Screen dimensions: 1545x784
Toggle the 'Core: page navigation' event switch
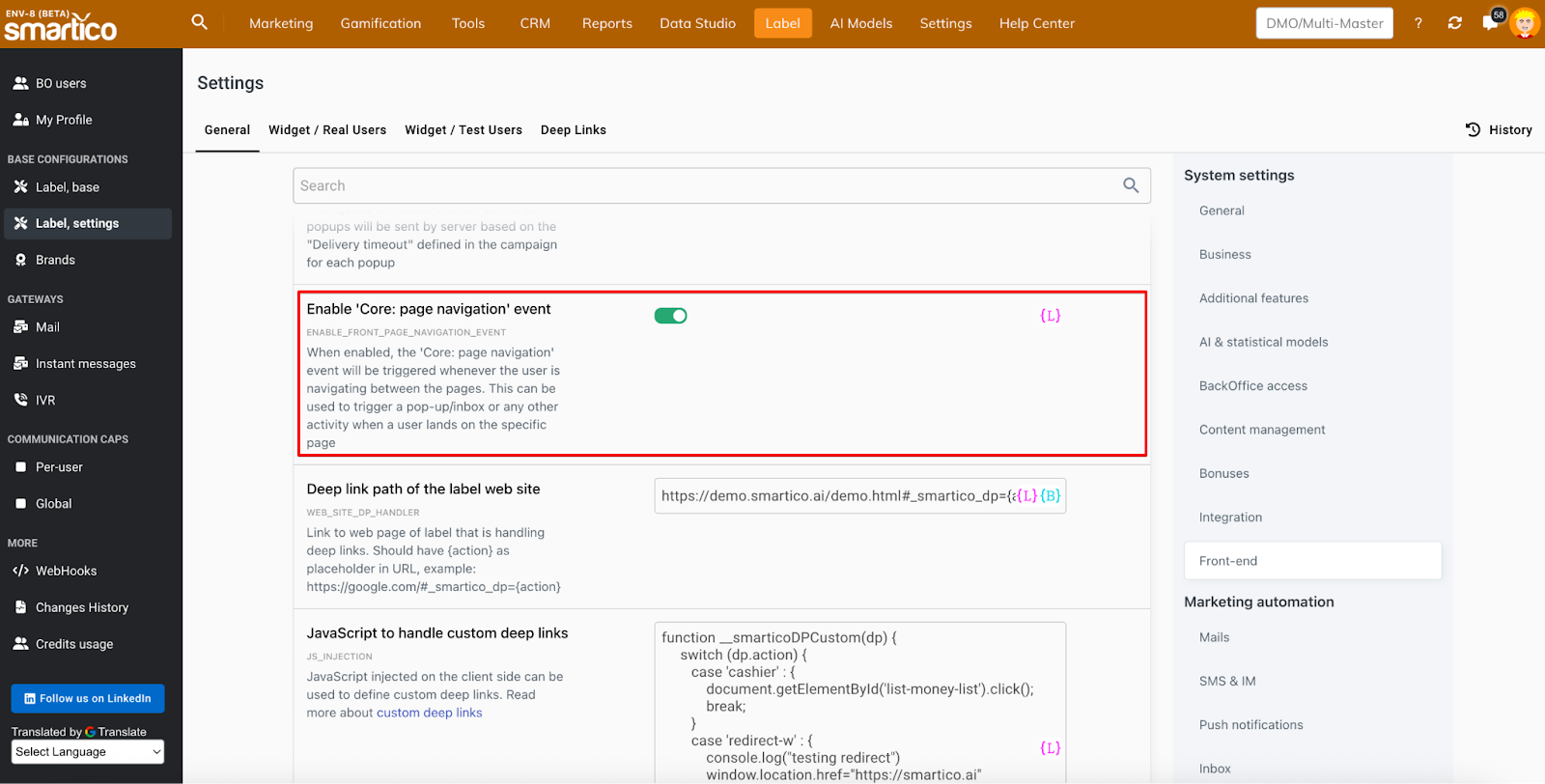(670, 316)
